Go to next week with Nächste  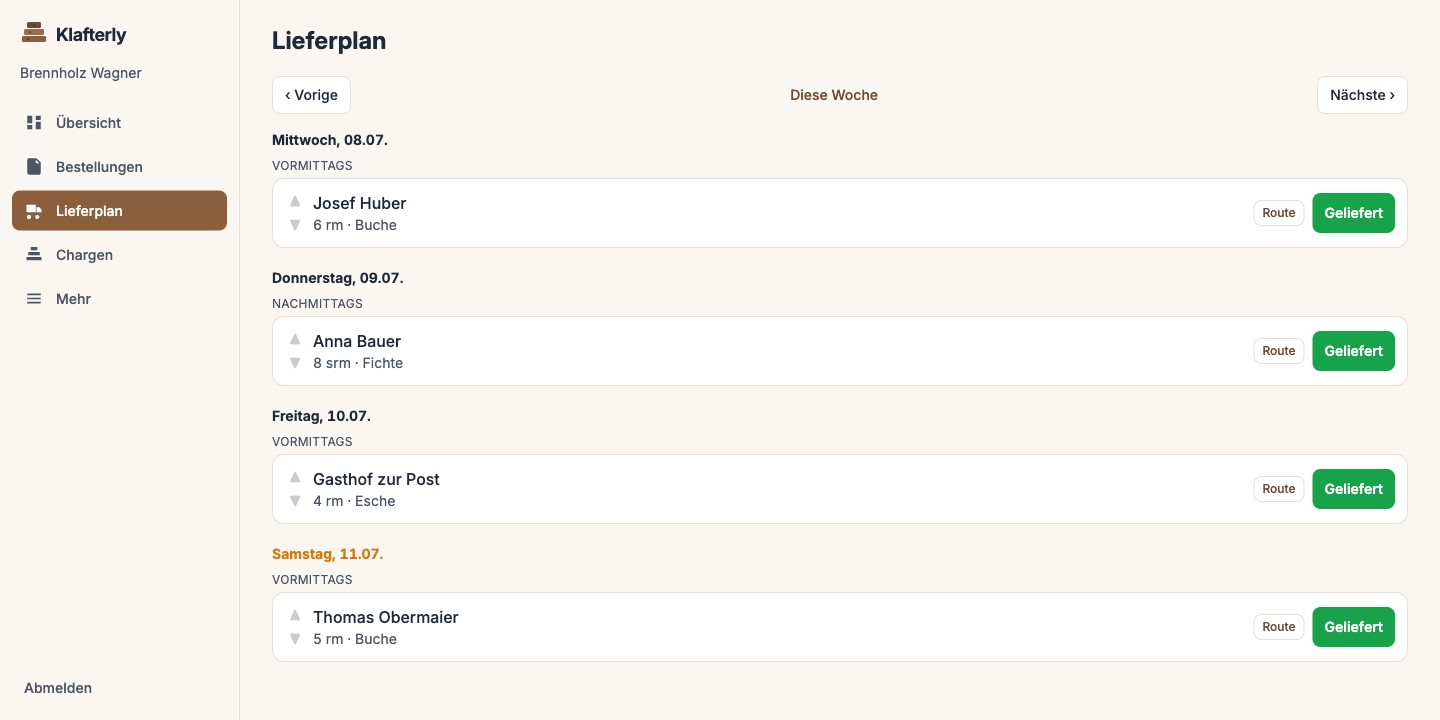(x=1362, y=95)
